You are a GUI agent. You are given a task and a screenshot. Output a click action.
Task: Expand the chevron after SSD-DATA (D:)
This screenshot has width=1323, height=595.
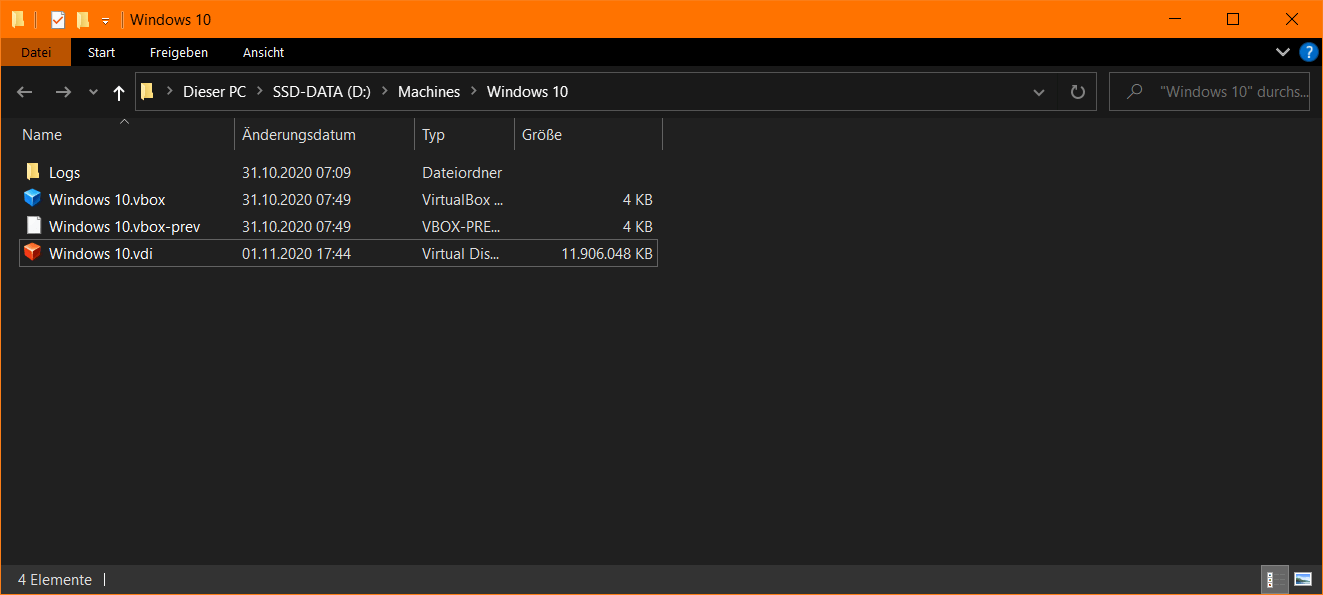tap(385, 92)
